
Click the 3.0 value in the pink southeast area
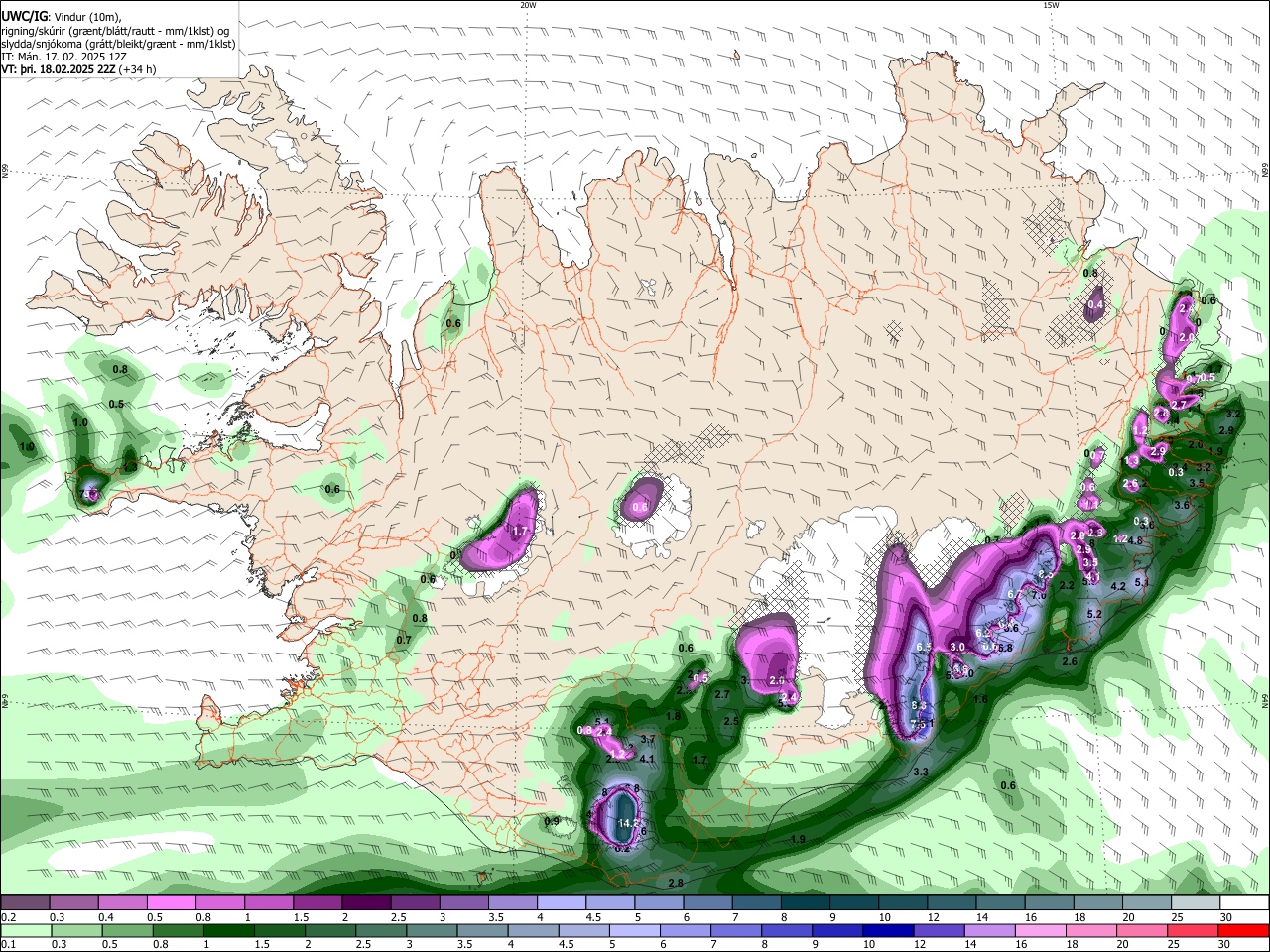[x=957, y=647]
